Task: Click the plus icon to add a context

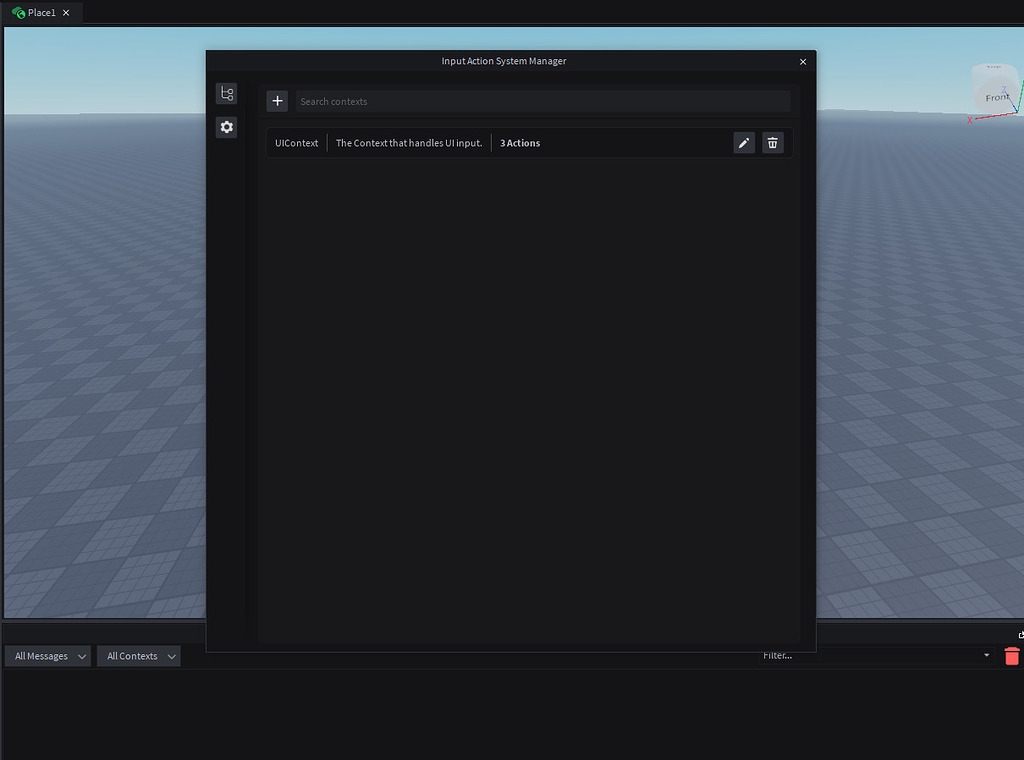Action: tap(277, 100)
